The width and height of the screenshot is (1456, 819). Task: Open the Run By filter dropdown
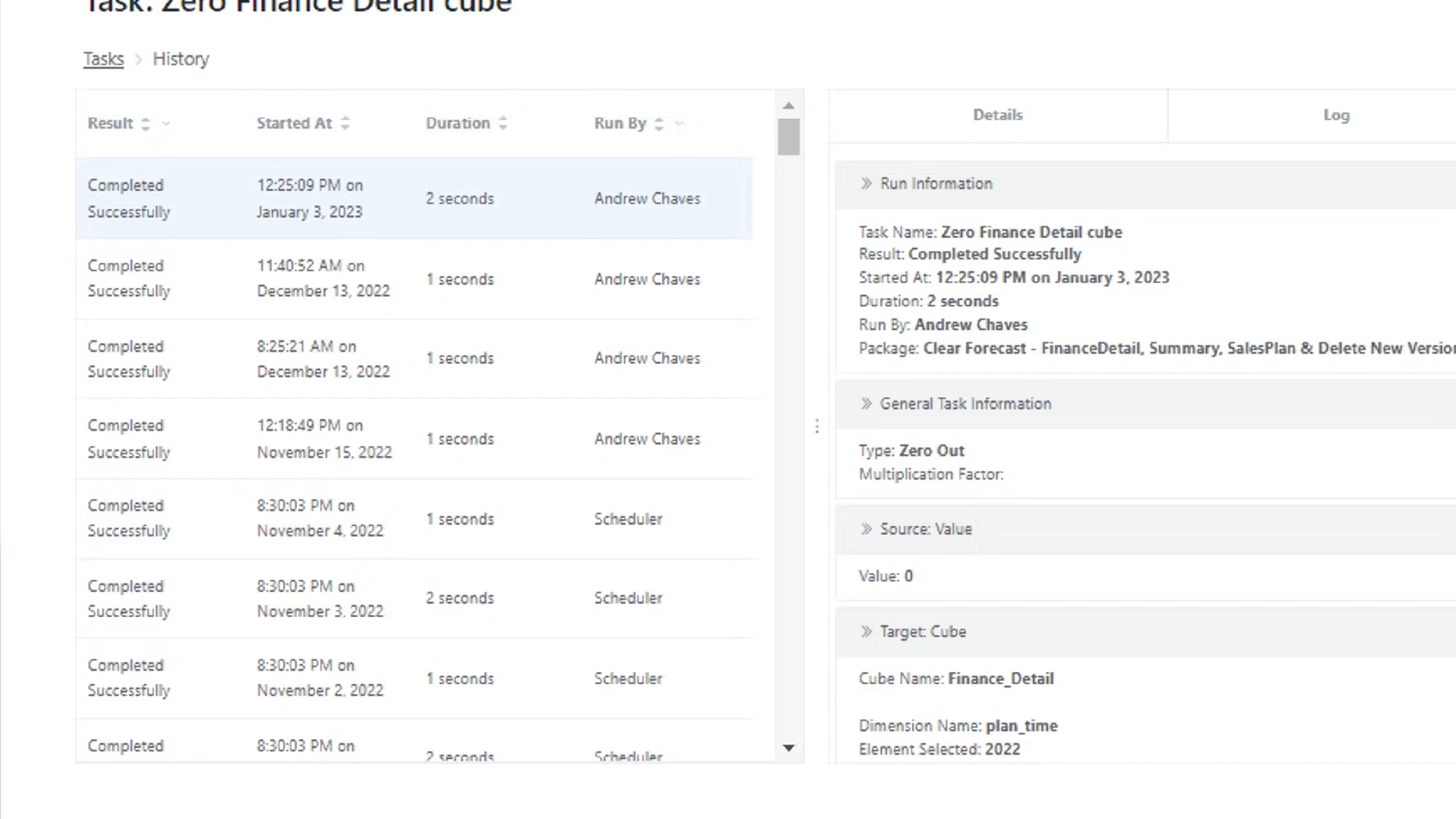(x=679, y=124)
